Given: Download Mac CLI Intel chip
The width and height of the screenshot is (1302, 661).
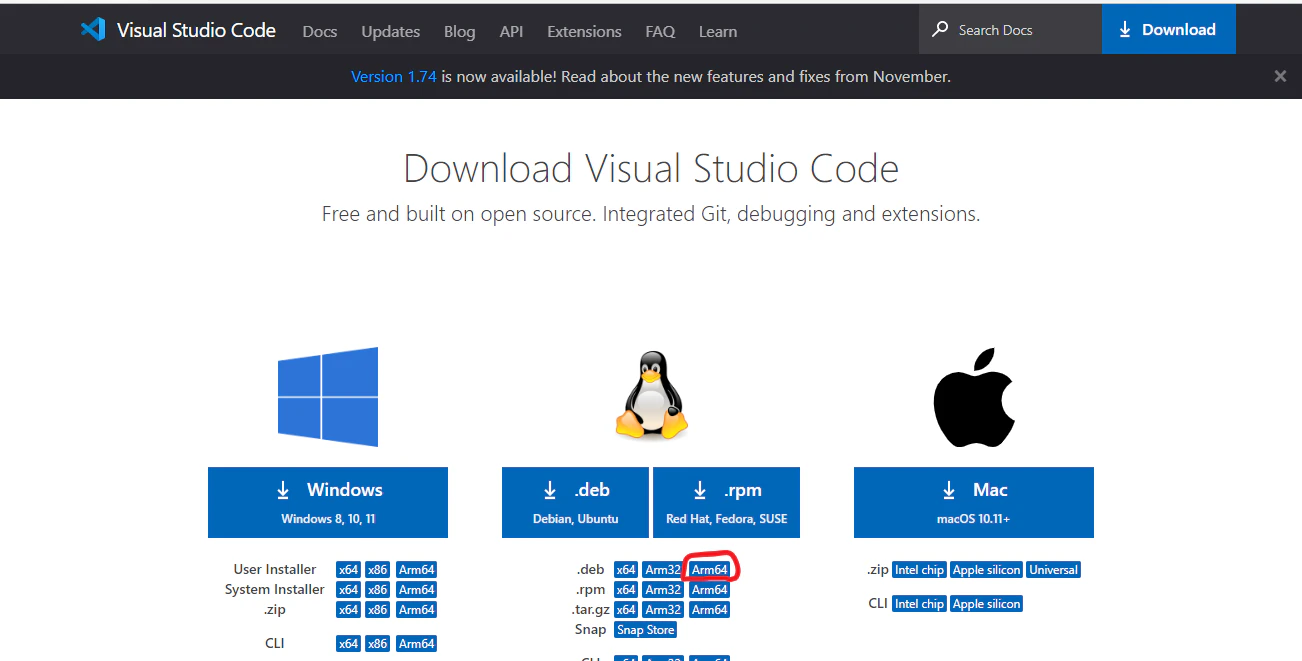Looking at the screenshot, I should coord(919,604).
